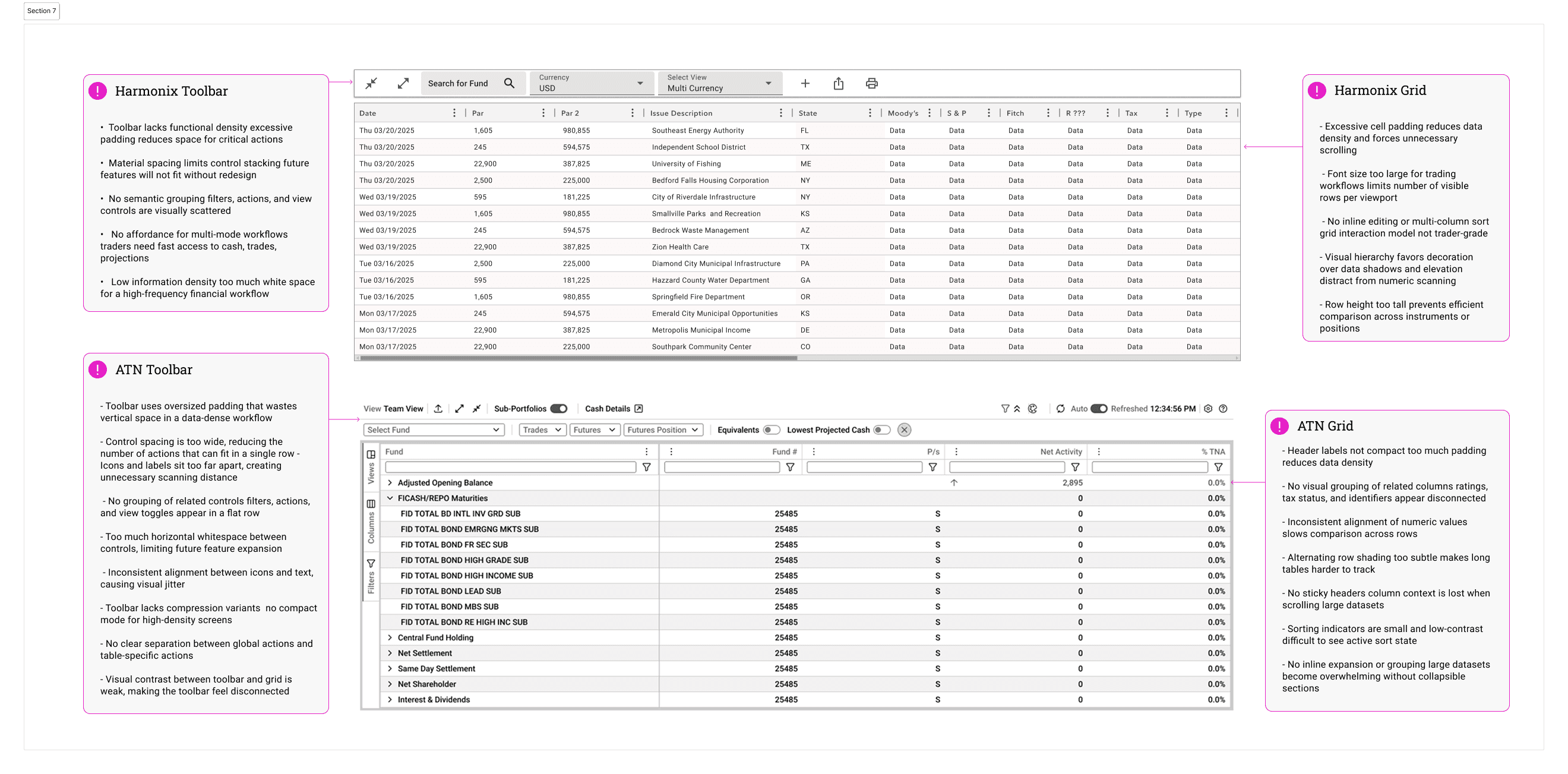Collapse the FICASH/REPO Maturities row

coord(390,498)
